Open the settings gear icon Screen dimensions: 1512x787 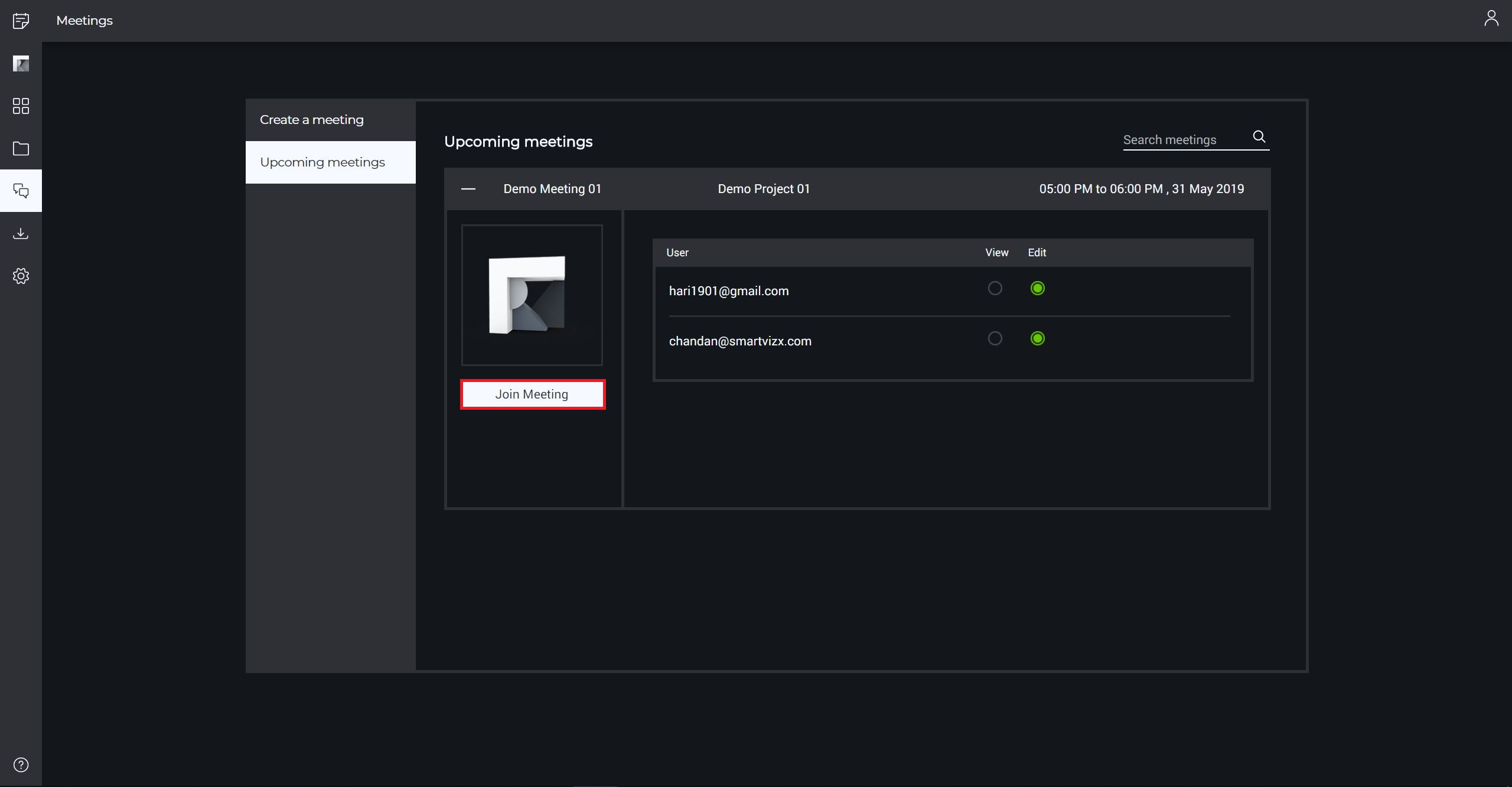[x=21, y=276]
